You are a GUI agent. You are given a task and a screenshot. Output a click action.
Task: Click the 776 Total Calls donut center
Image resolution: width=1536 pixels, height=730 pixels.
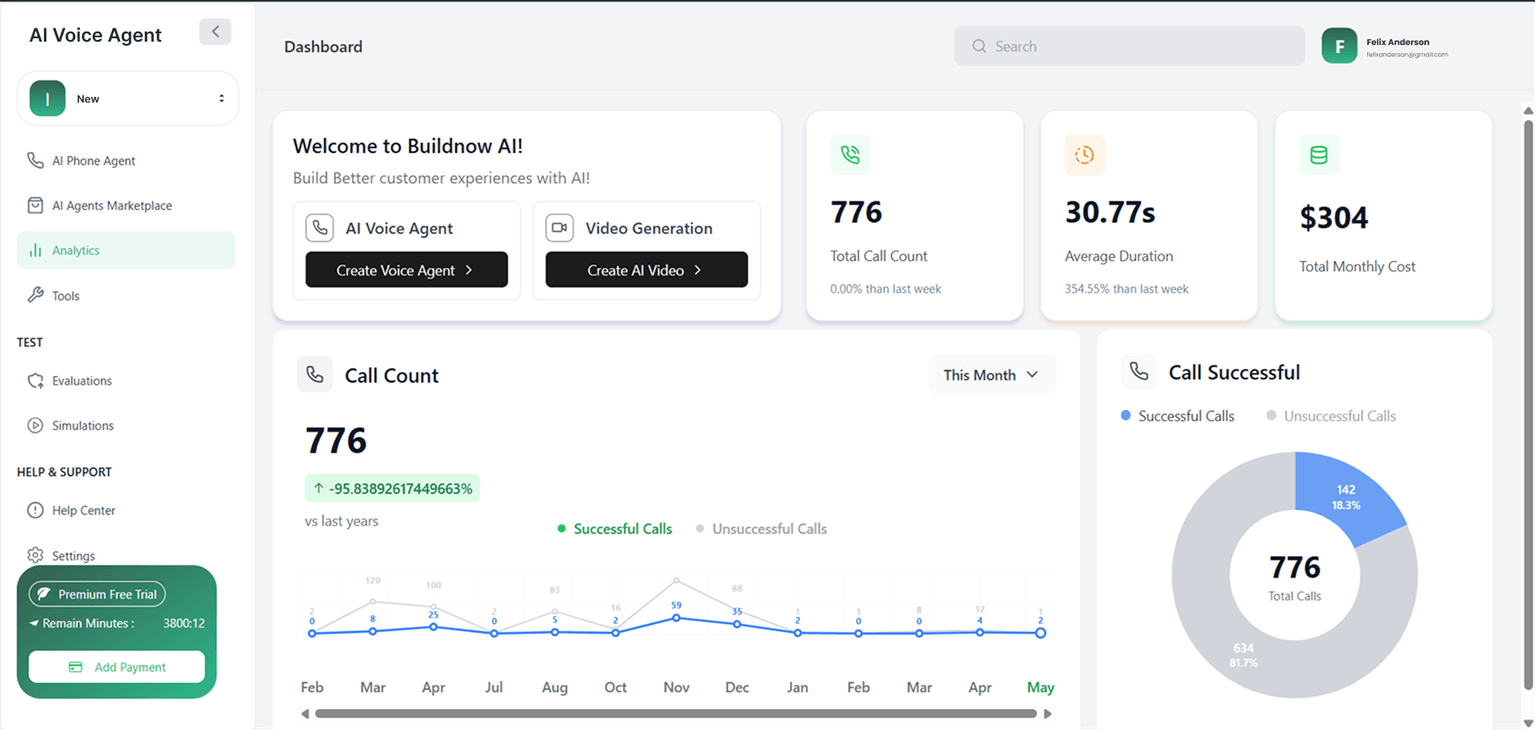(x=1295, y=577)
